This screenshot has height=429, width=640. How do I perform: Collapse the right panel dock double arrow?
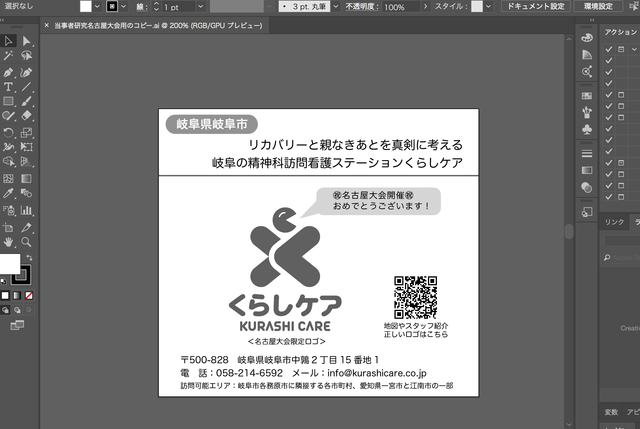(x=592, y=20)
